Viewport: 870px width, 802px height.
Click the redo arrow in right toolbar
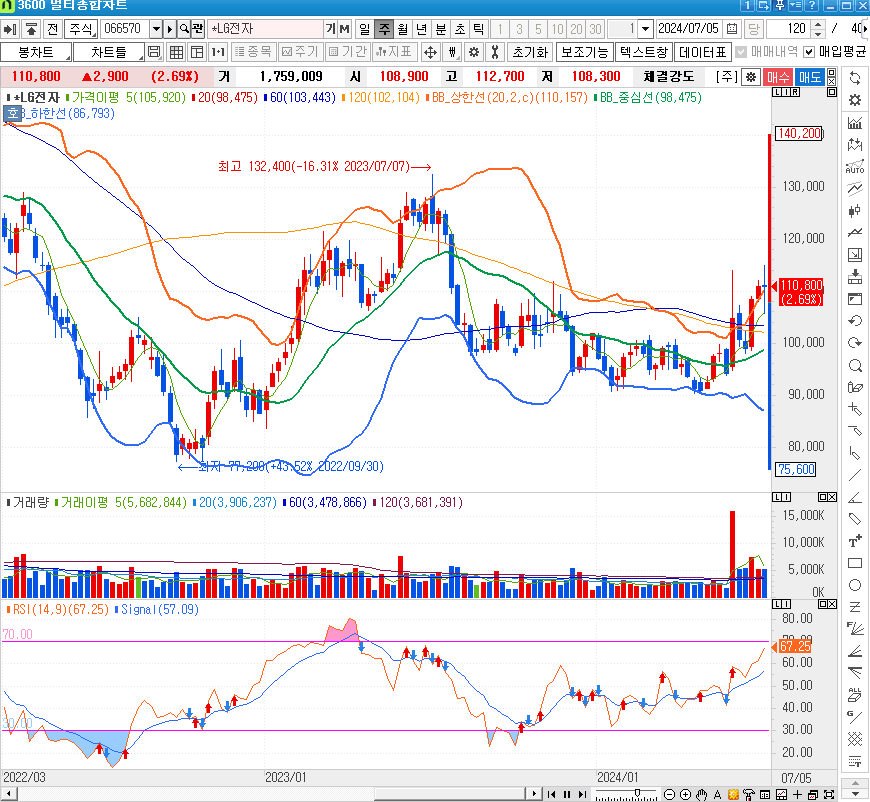[x=855, y=343]
